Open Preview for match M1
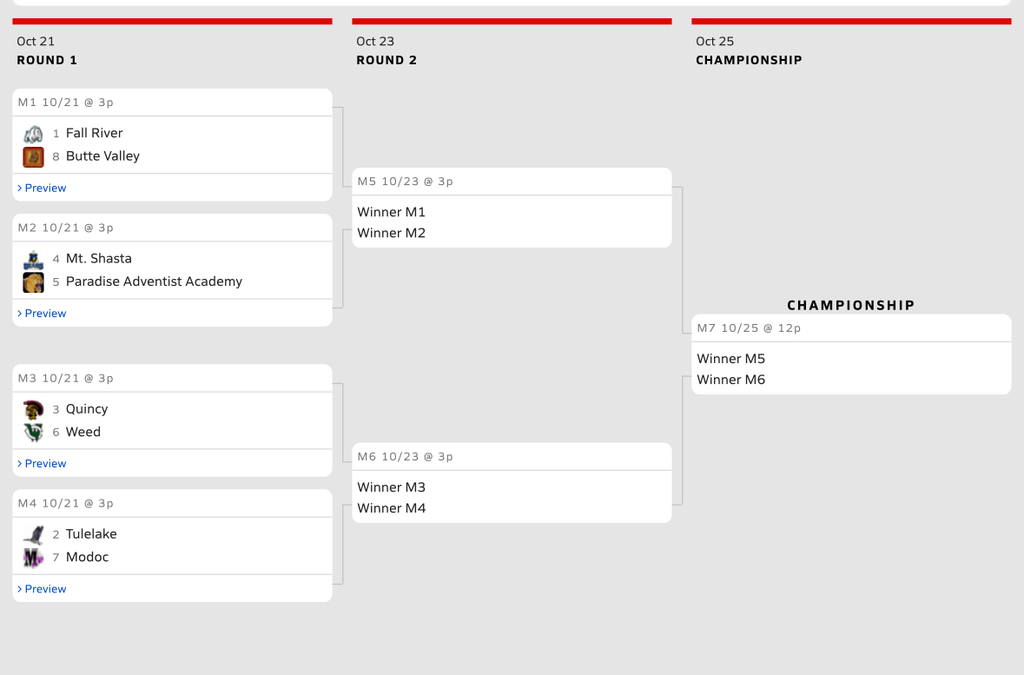 pos(45,188)
